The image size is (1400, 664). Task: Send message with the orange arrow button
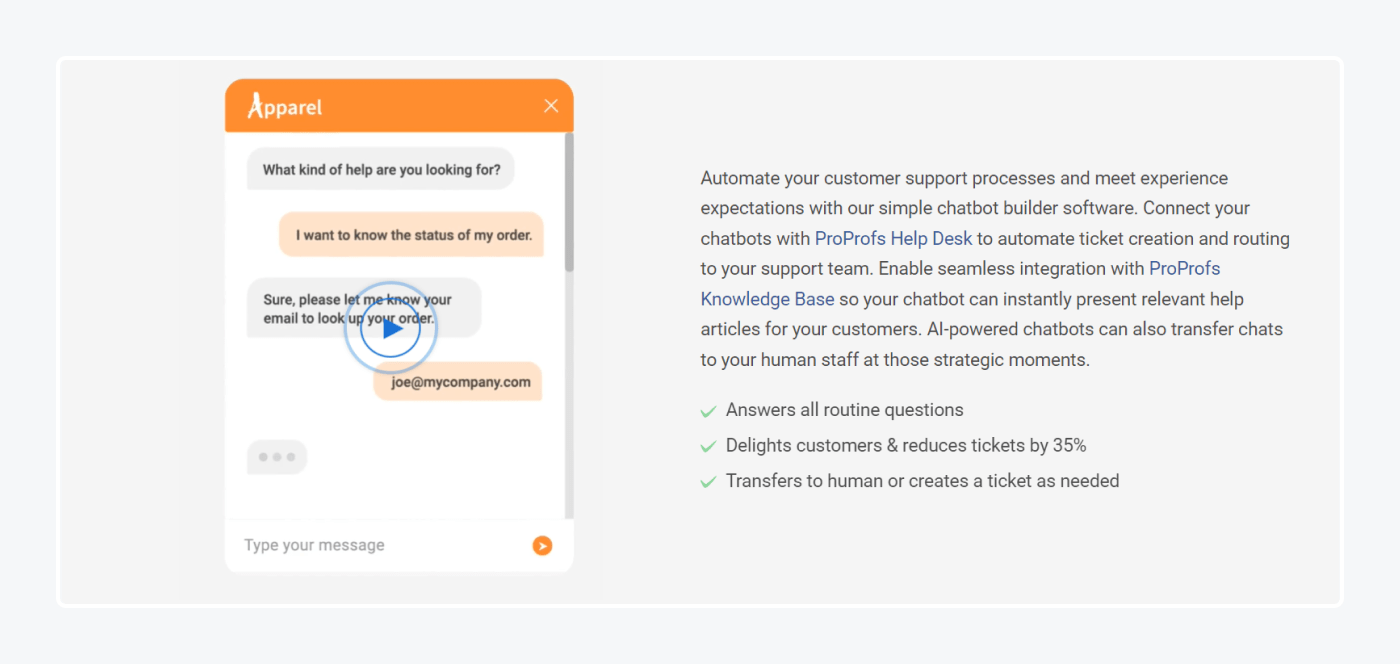[542, 545]
